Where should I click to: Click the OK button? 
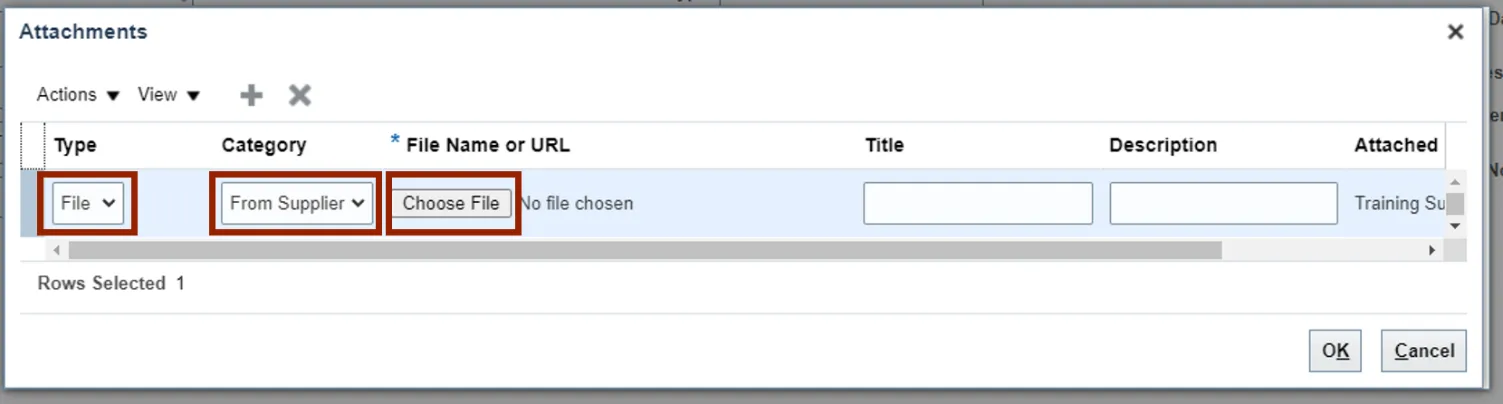1335,351
